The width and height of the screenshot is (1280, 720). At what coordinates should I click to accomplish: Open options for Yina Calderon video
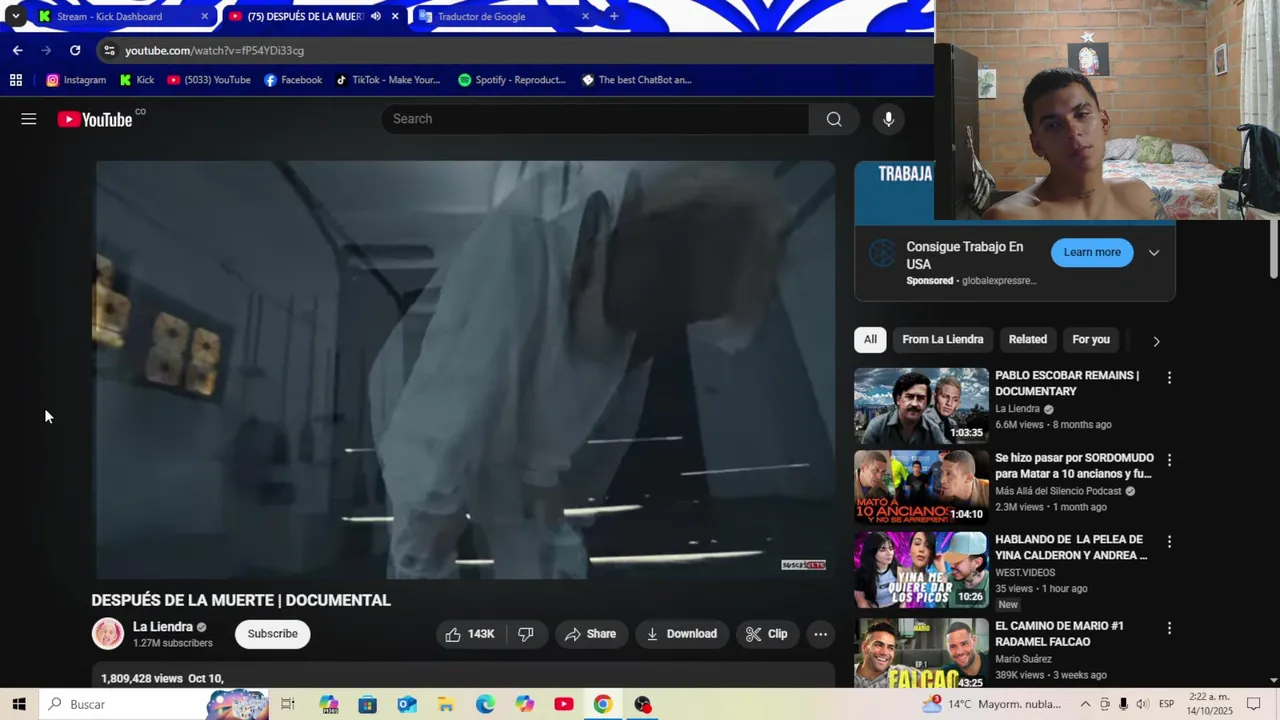1169,542
